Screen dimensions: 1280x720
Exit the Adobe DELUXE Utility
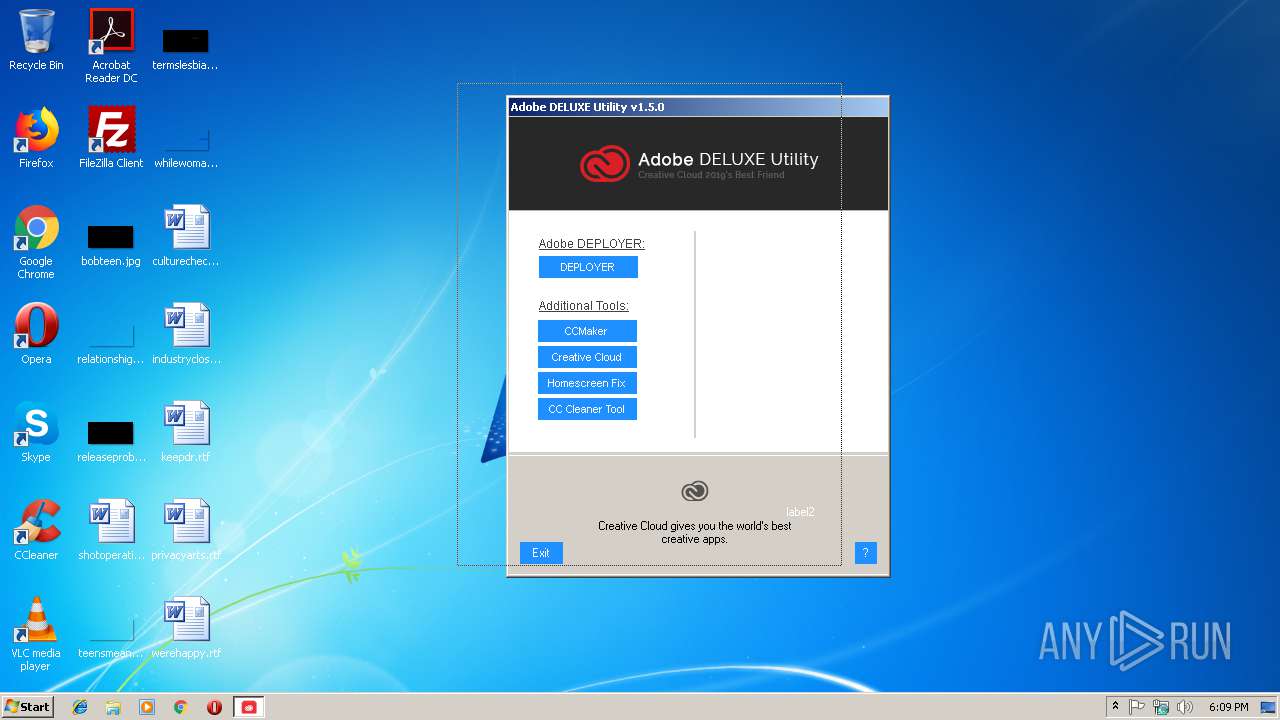pos(541,553)
